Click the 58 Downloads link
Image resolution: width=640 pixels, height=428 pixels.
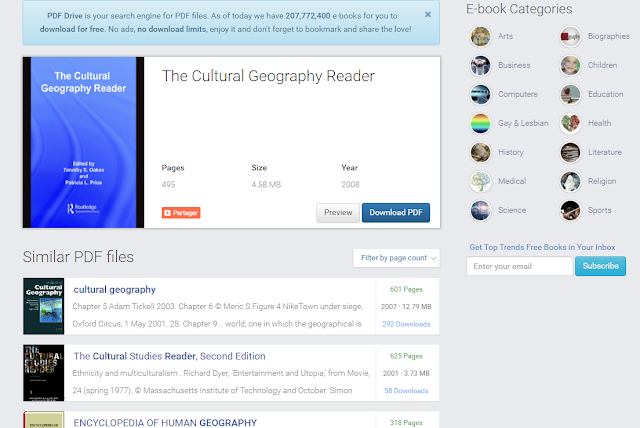pos(406,390)
